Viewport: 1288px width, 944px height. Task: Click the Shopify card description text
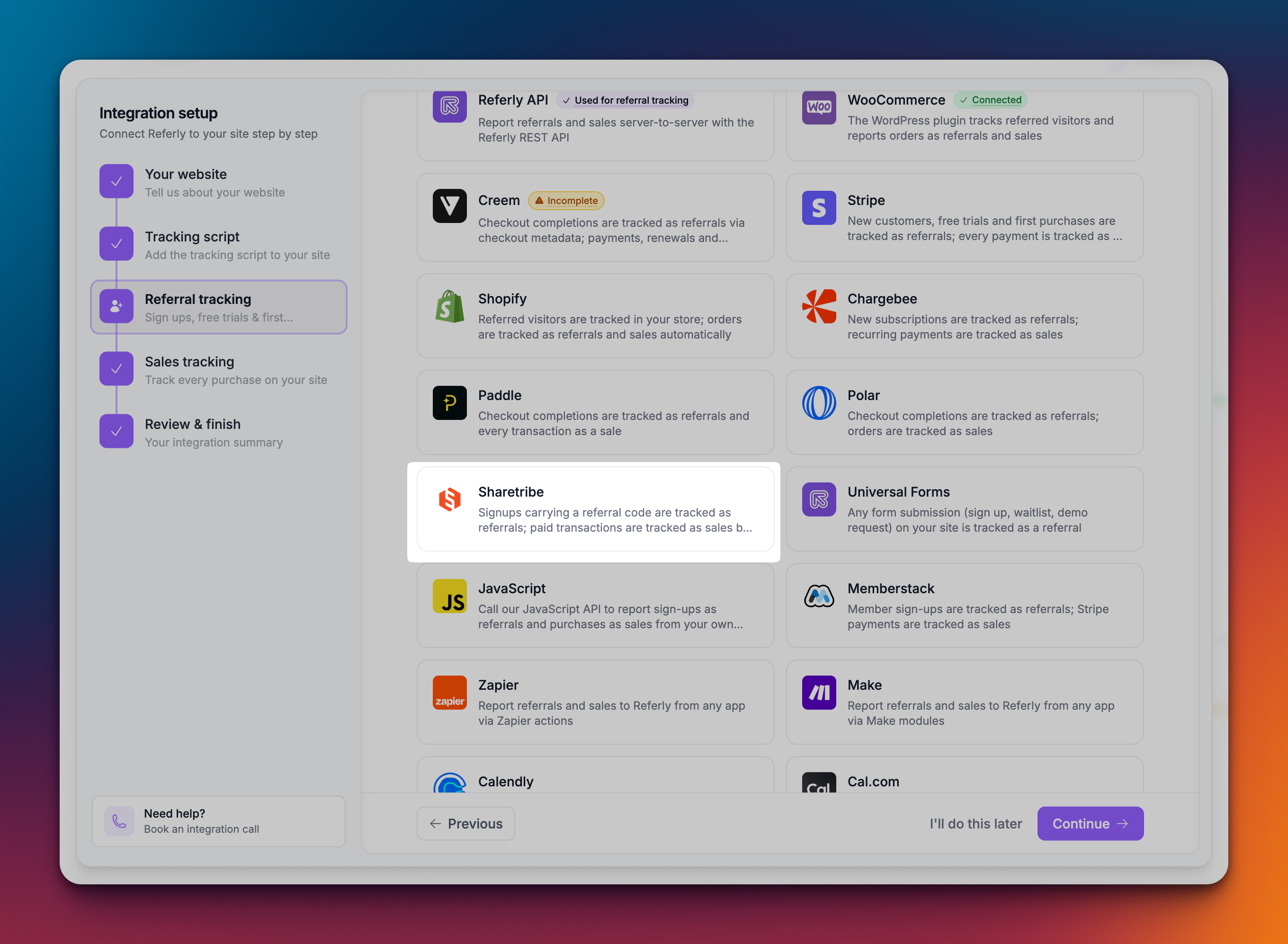(x=609, y=327)
